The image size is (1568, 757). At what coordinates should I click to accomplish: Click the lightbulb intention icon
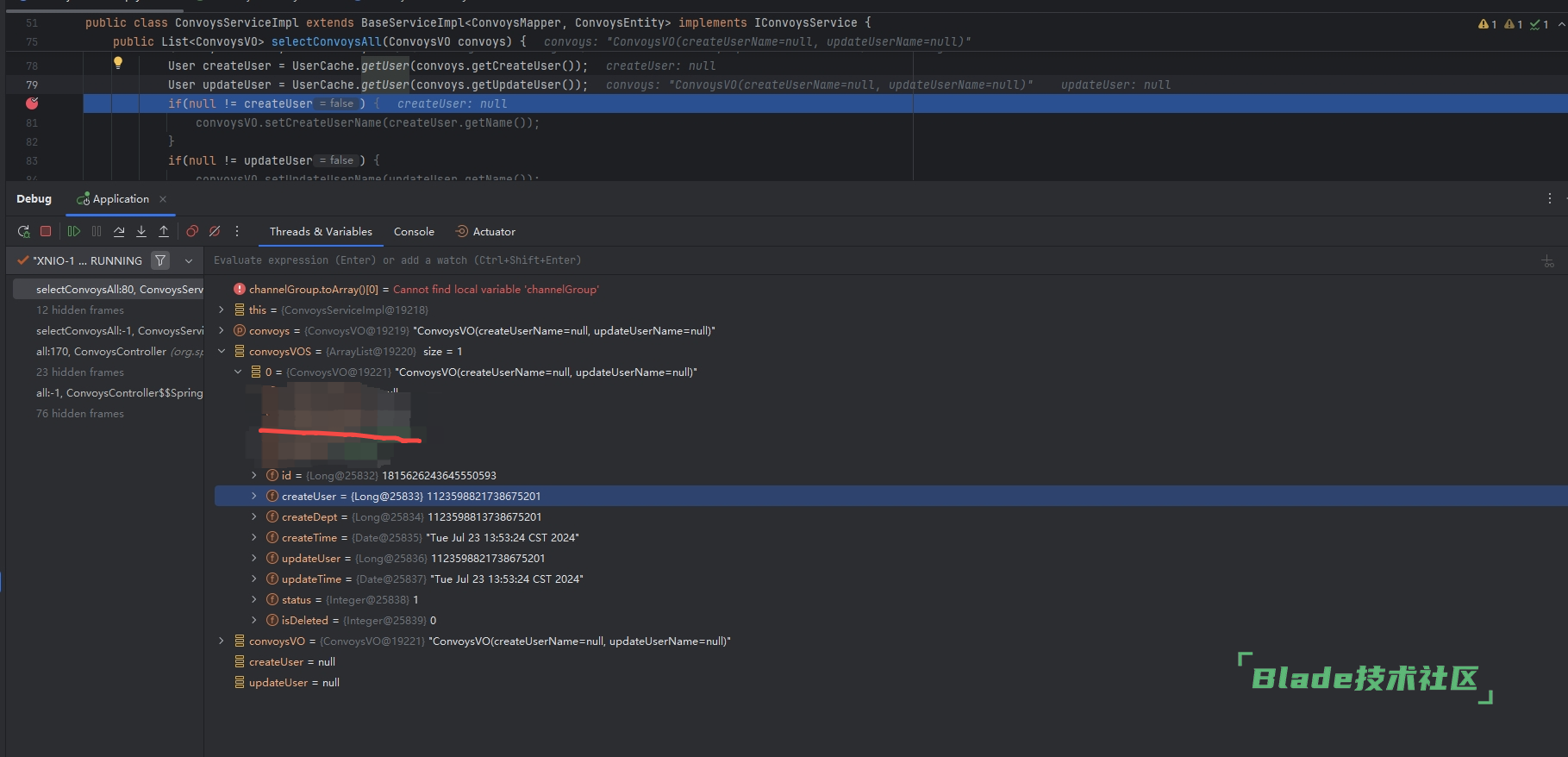pyautogui.click(x=118, y=62)
